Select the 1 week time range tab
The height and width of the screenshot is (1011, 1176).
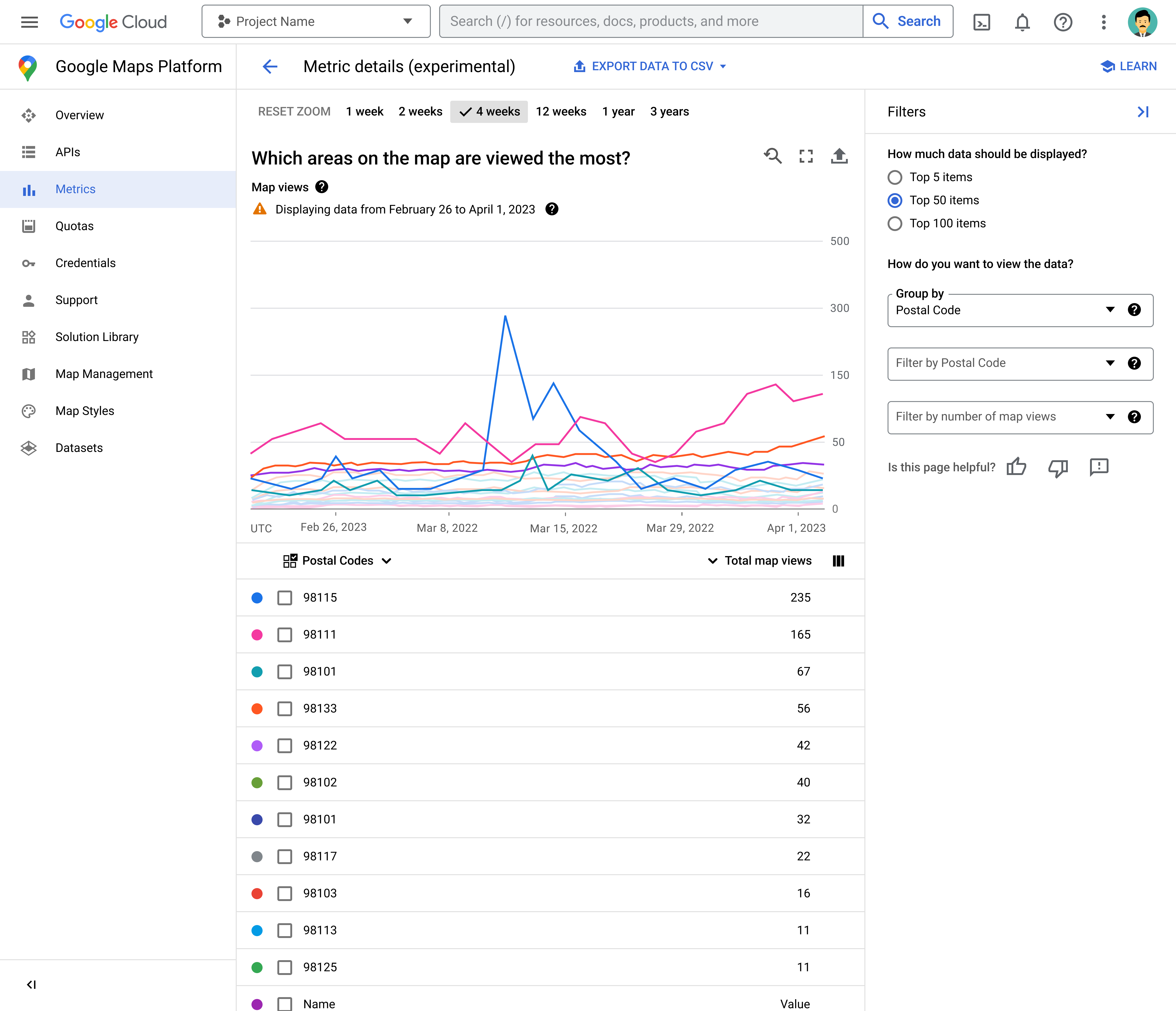(364, 111)
